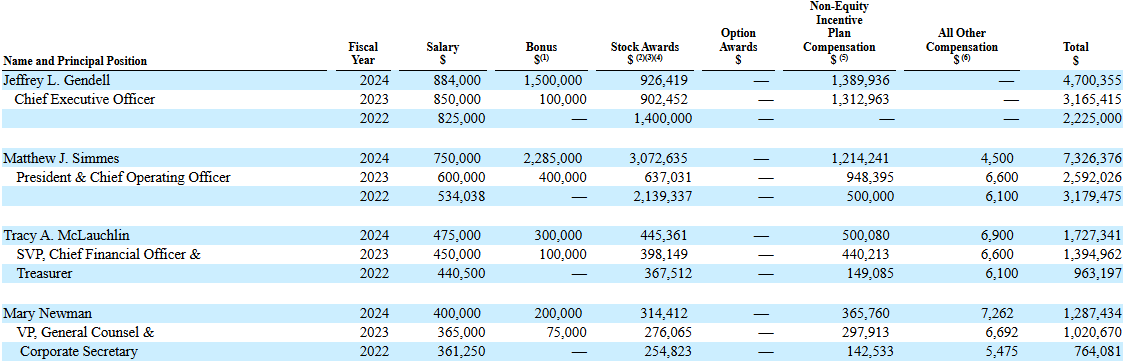Select the total value 3,165,415
Viewport: 1128px width, 363px height.
(1092, 99)
